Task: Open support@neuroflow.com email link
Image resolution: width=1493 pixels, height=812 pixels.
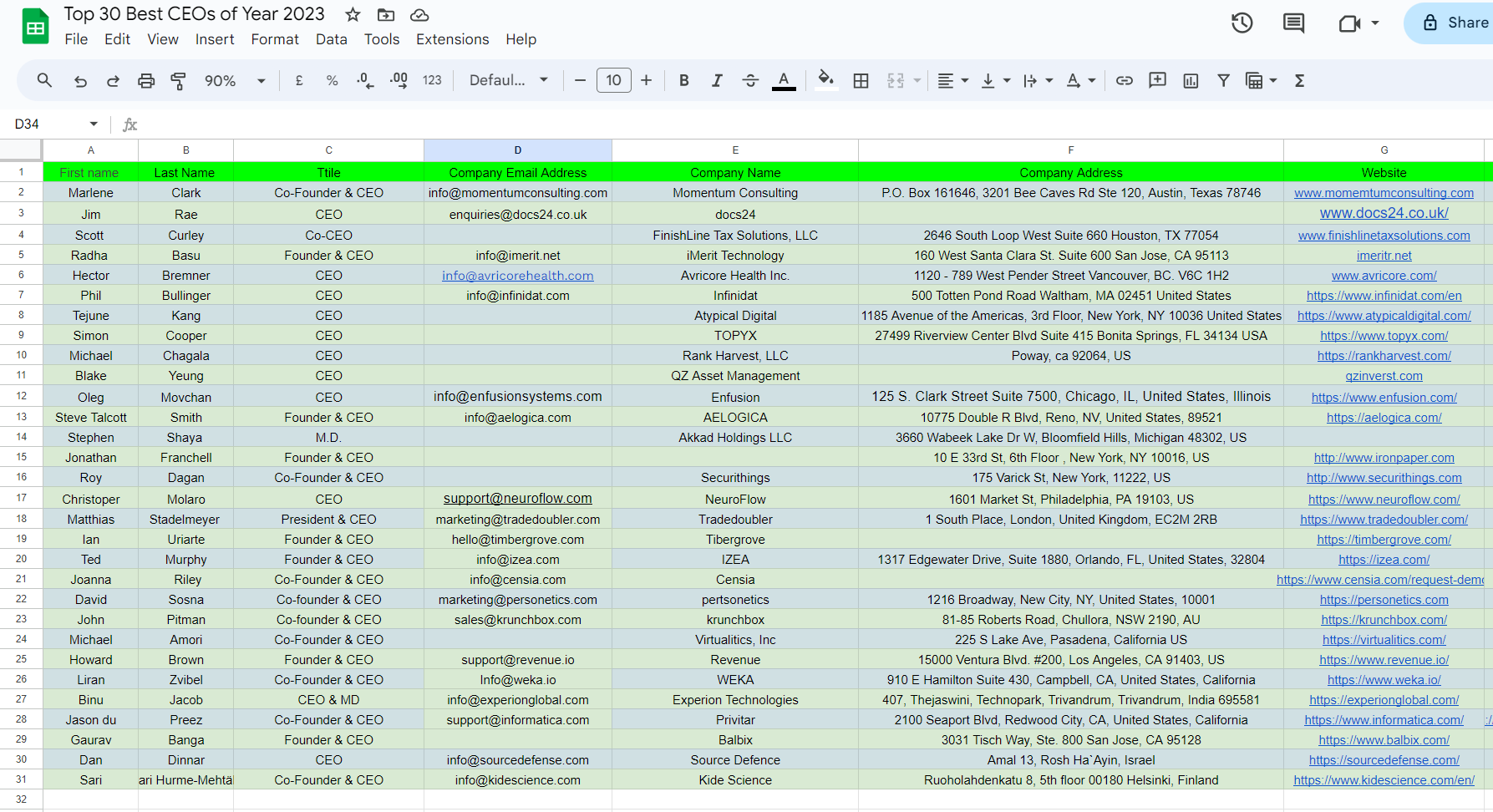Action: coord(517,499)
